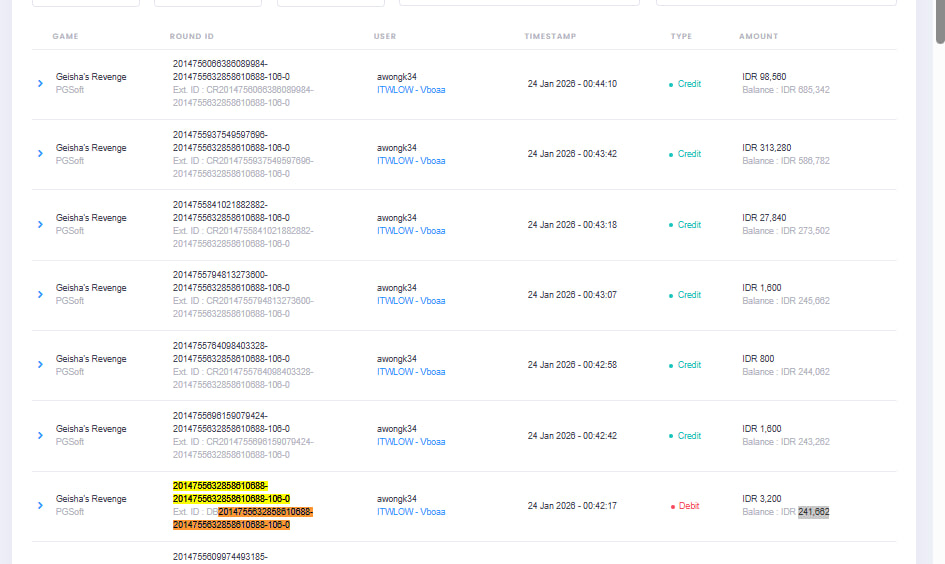
Task: Click balance IDR 243,262
Action: tap(786, 442)
